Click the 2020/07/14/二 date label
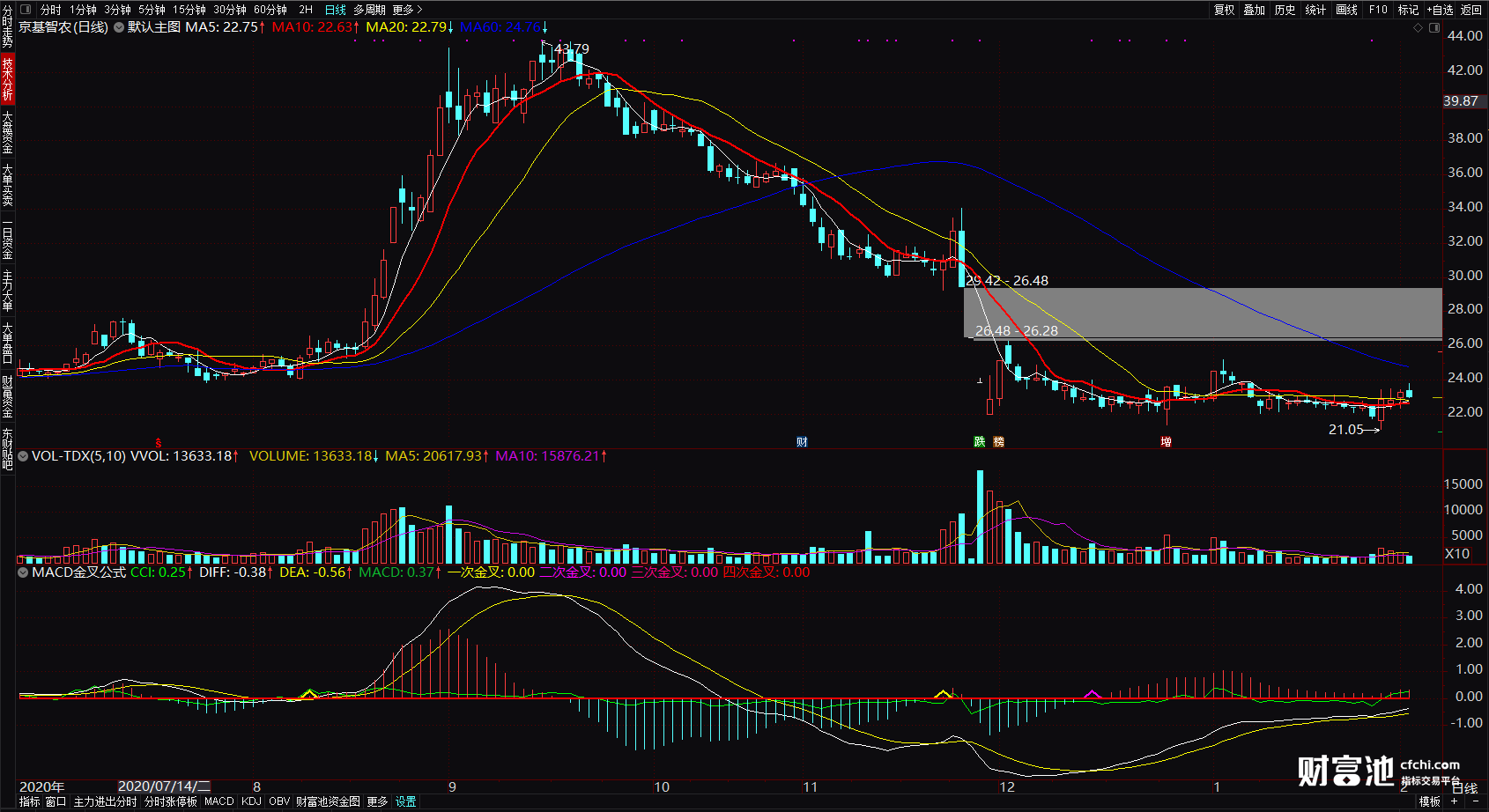The width and height of the screenshot is (1489, 812). point(164,786)
